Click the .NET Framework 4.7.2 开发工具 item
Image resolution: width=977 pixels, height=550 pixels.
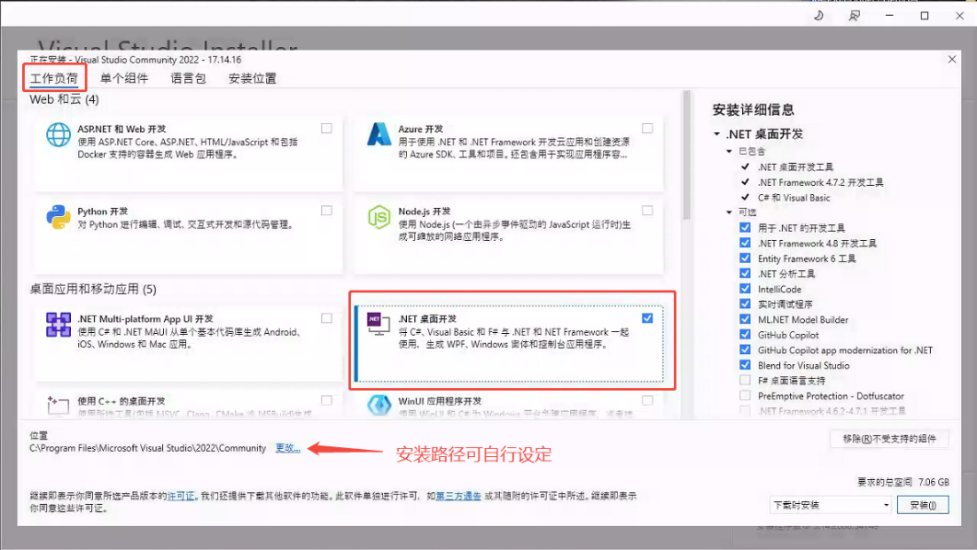821,182
